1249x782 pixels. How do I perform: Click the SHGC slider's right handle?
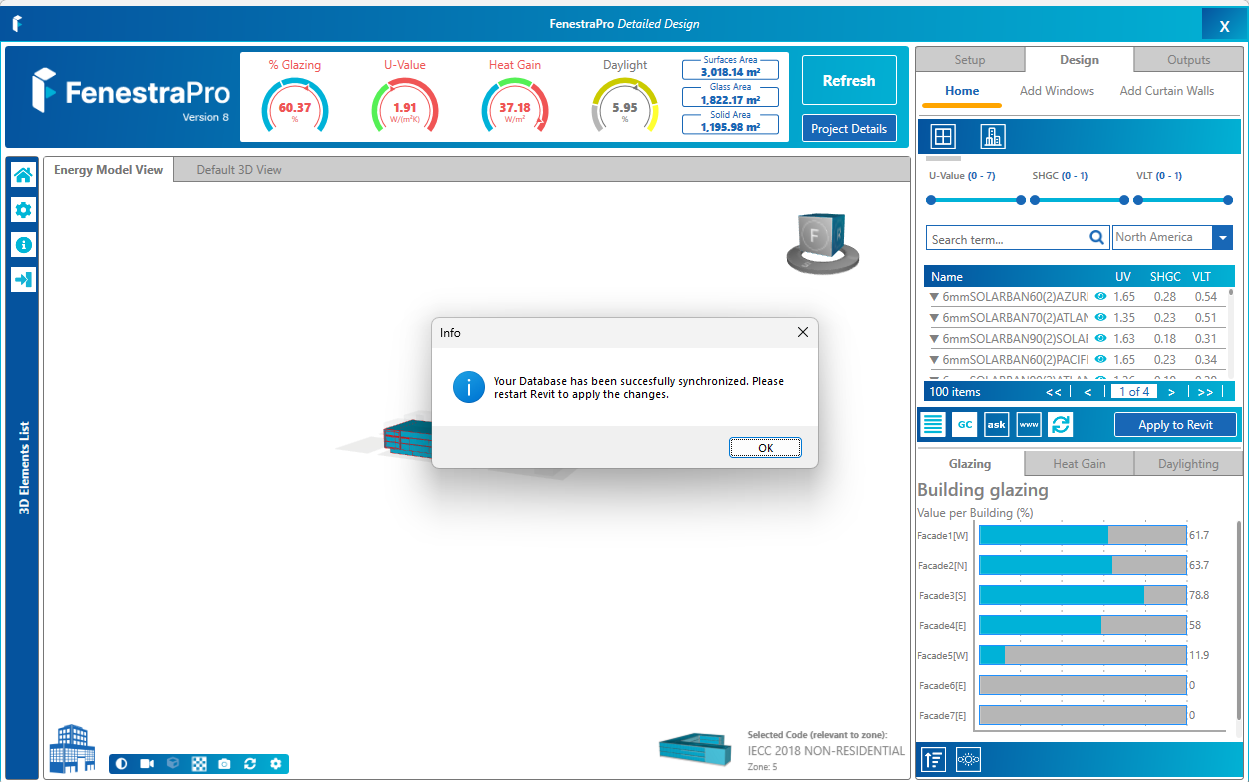click(1124, 200)
